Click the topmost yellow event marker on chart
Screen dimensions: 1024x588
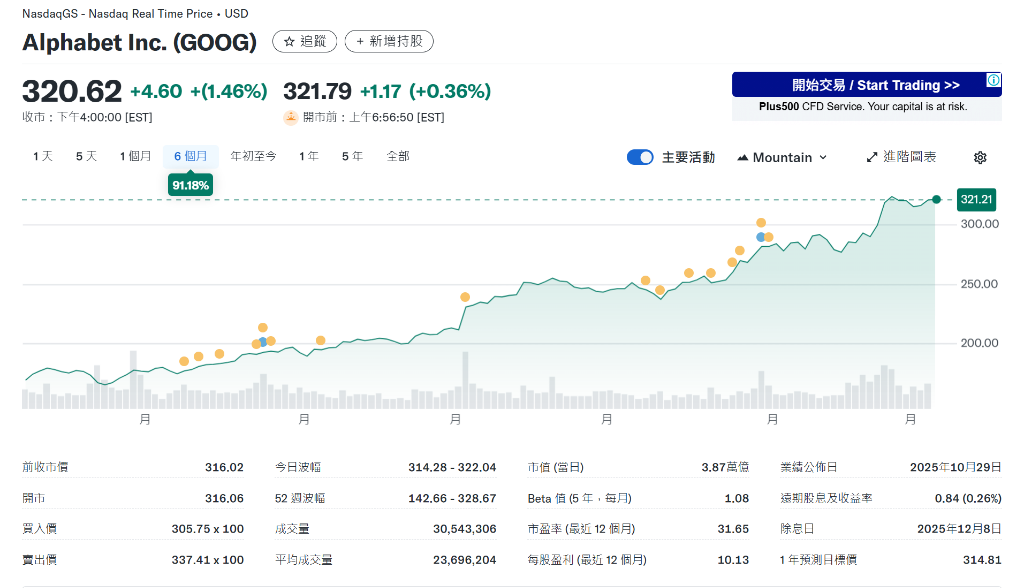click(761, 223)
